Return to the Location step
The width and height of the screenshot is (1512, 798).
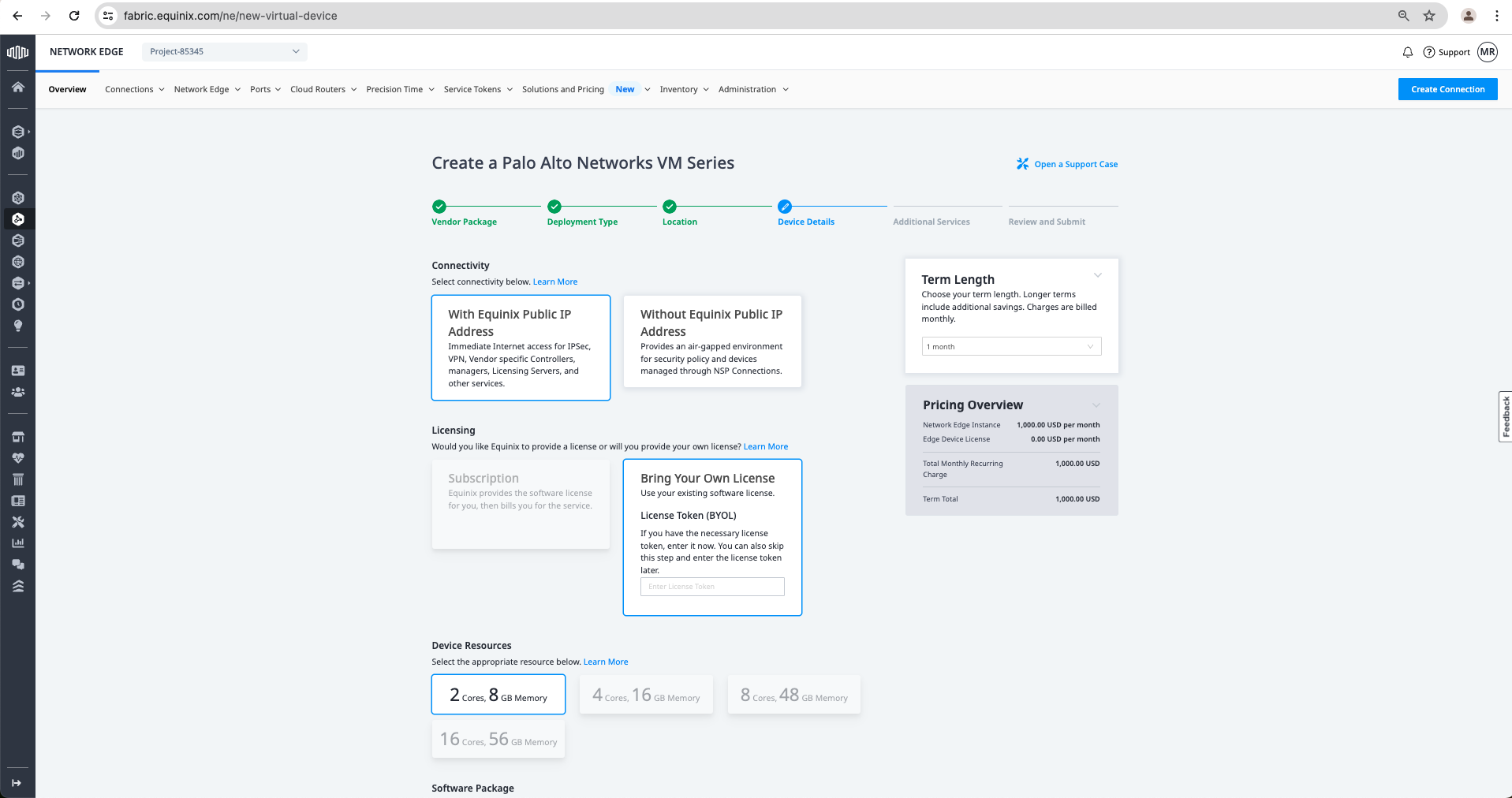tap(679, 222)
